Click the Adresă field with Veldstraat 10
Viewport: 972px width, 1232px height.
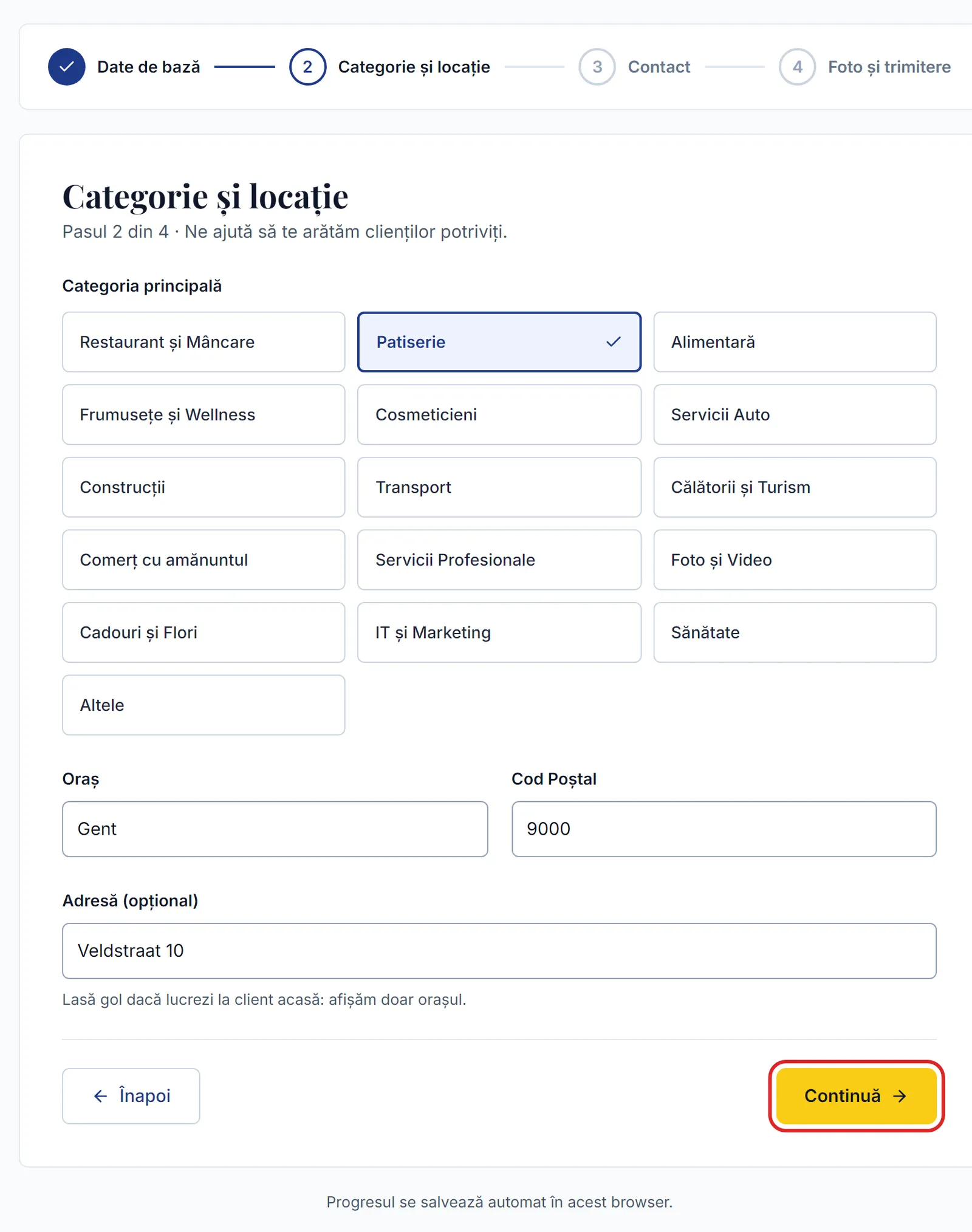[499, 951]
